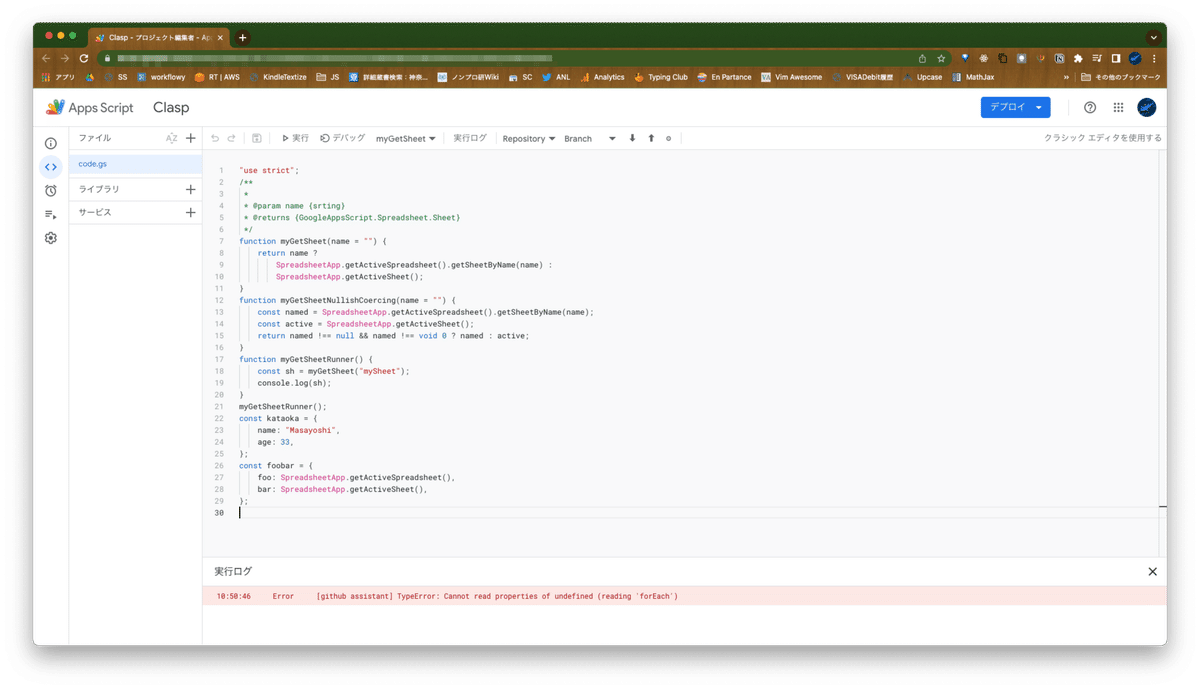Viewport: 1200px width, 689px height.
Task: Save project with the floppy disk icon
Action: tap(257, 138)
